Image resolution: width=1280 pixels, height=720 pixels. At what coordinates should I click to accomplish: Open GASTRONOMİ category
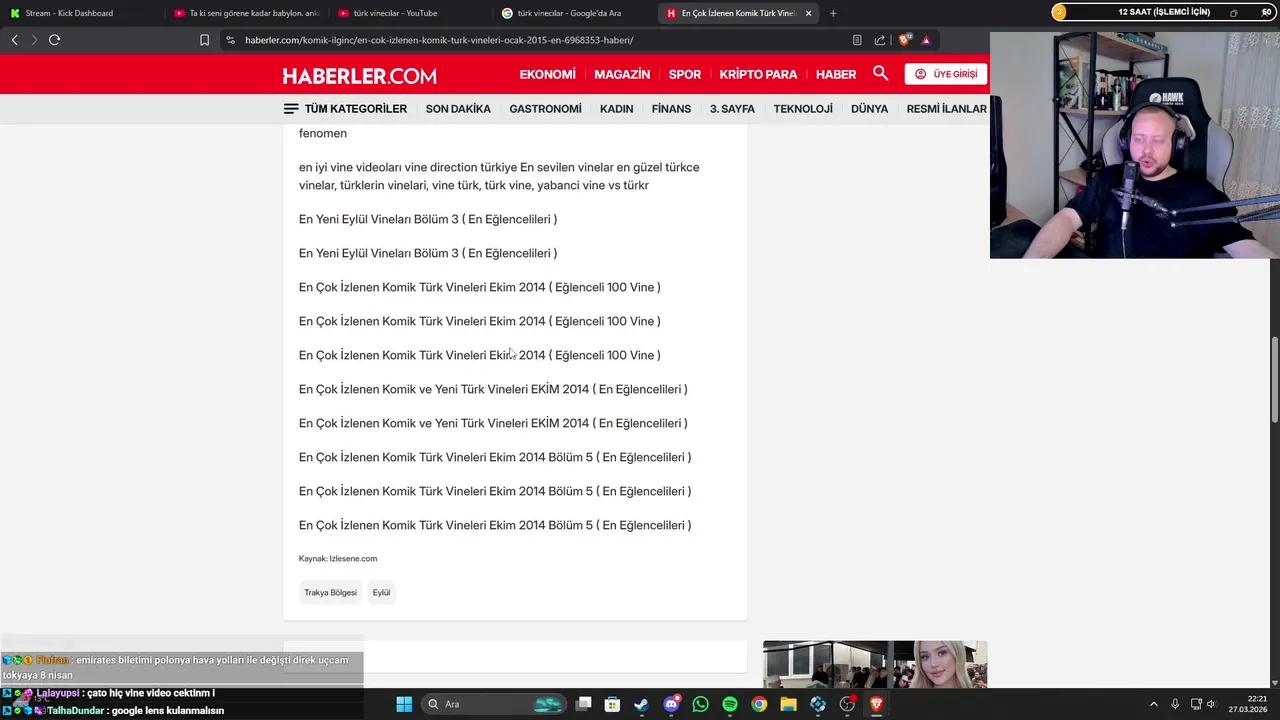pos(545,108)
